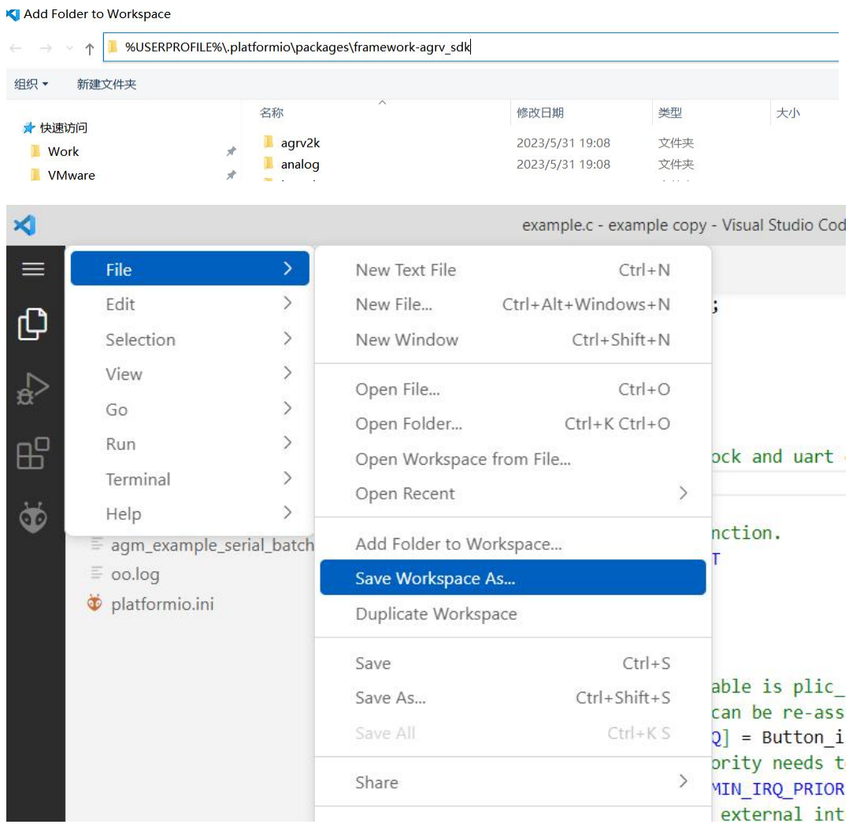Click the dialog's Back arrow

coord(16,48)
